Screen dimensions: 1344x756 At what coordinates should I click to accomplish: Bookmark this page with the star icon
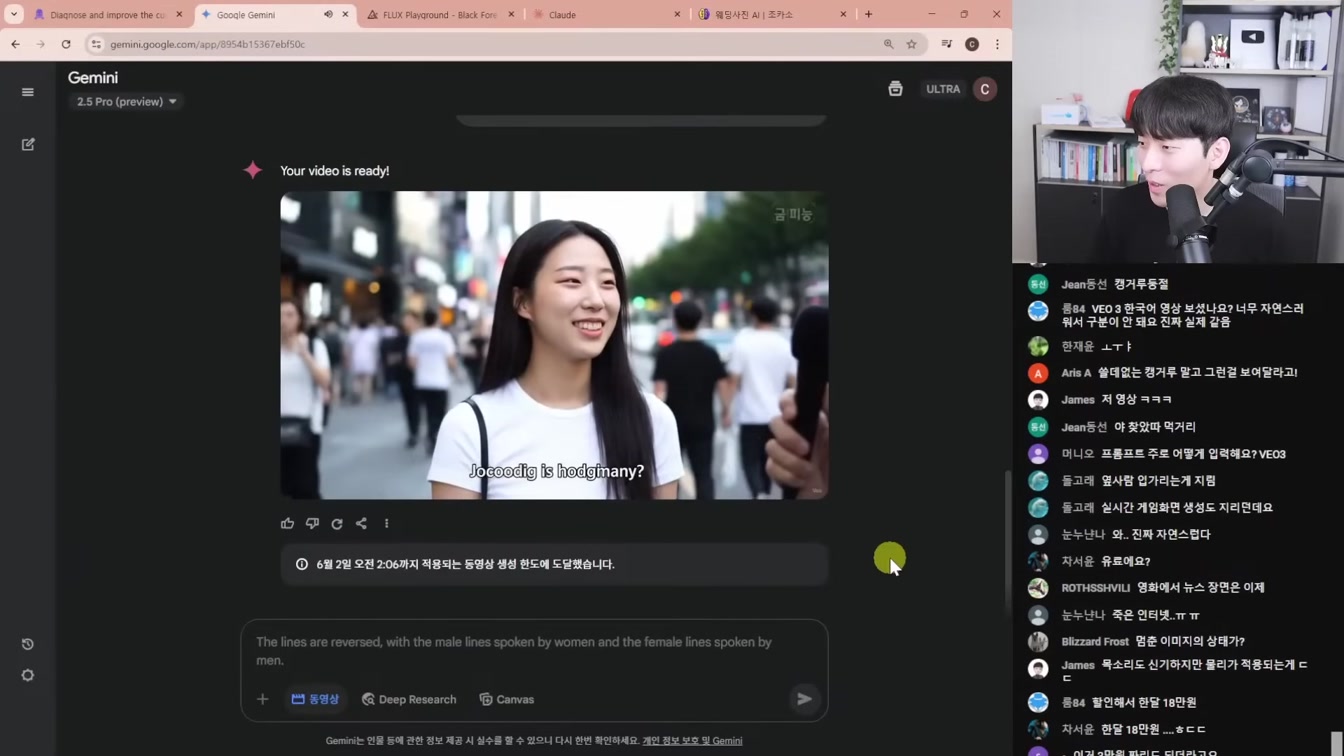point(912,44)
